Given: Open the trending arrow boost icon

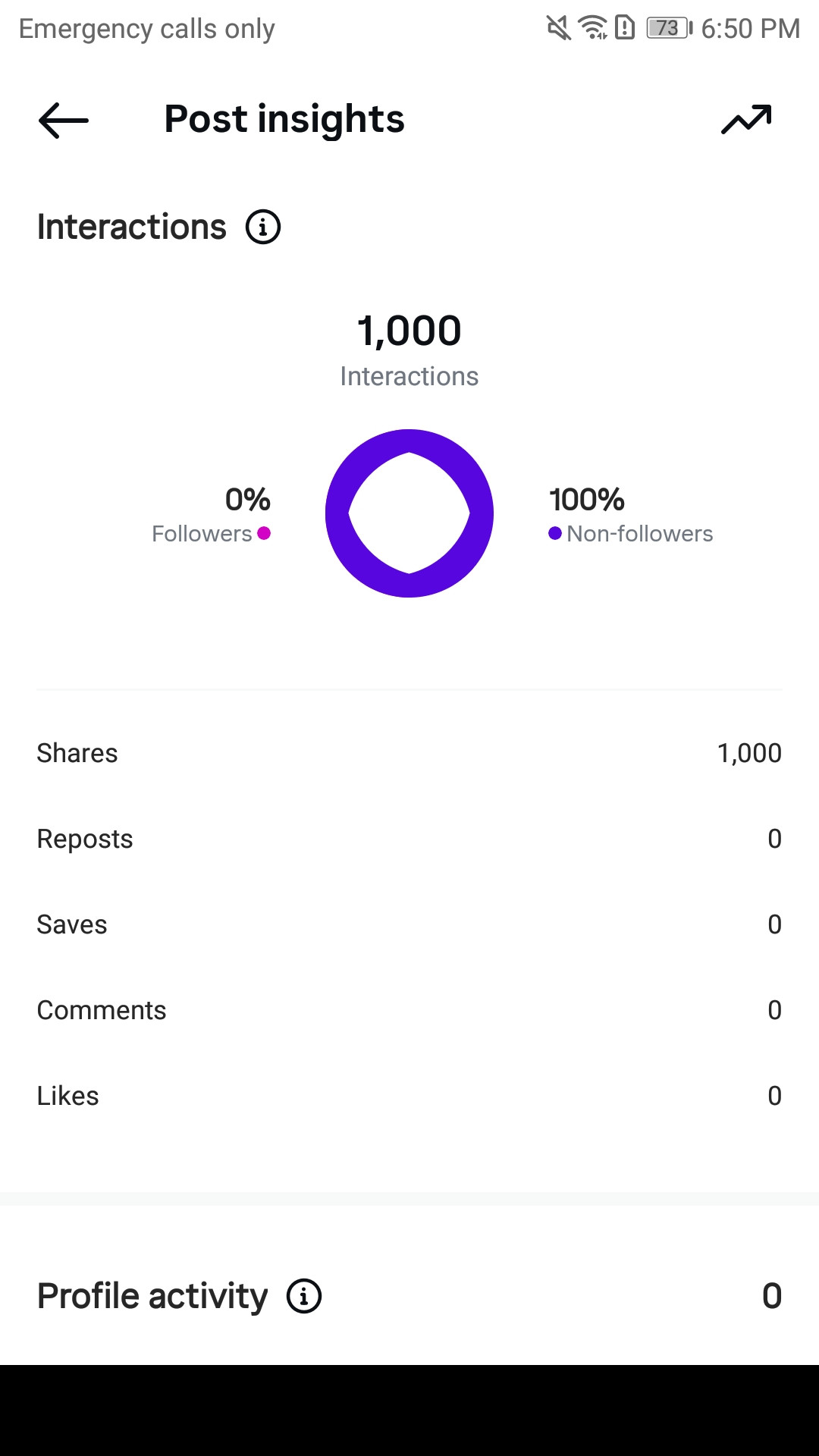Looking at the screenshot, I should coord(746,120).
